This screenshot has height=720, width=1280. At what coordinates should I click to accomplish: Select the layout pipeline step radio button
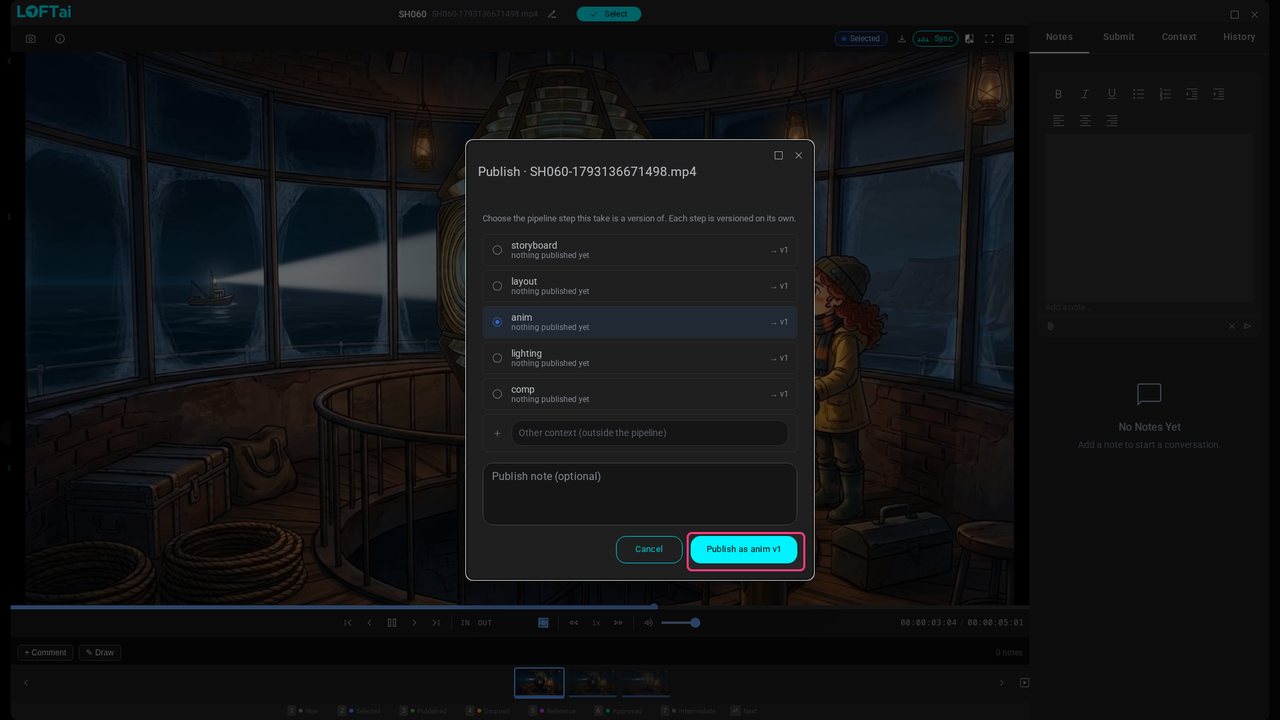[x=497, y=286]
